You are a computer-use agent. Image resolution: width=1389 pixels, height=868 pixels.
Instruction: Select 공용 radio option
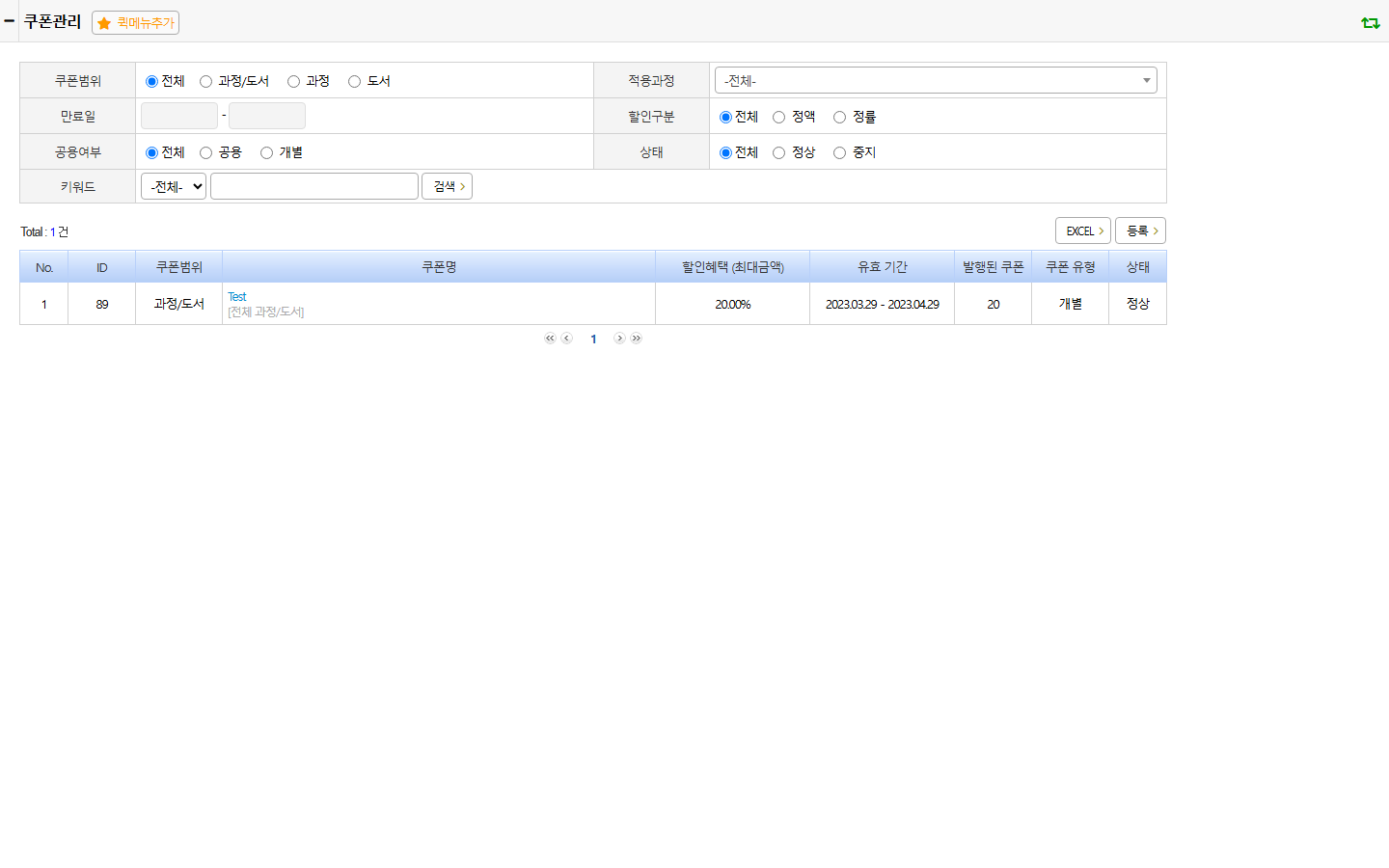205,152
